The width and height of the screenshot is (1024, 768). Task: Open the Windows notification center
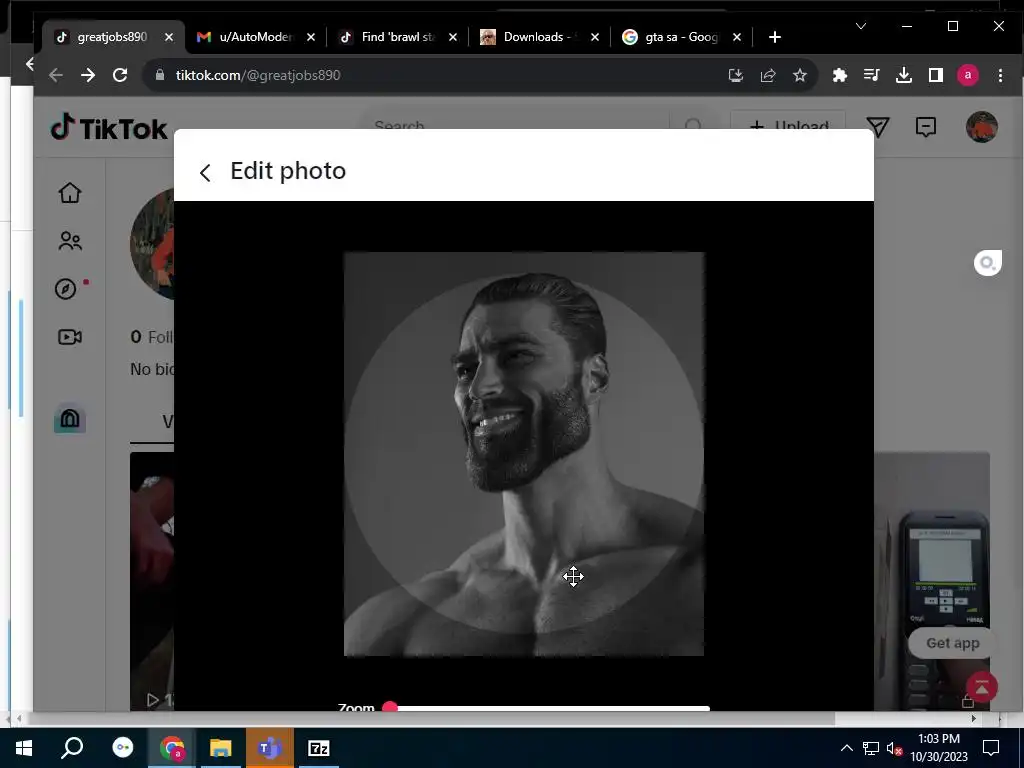click(x=991, y=748)
